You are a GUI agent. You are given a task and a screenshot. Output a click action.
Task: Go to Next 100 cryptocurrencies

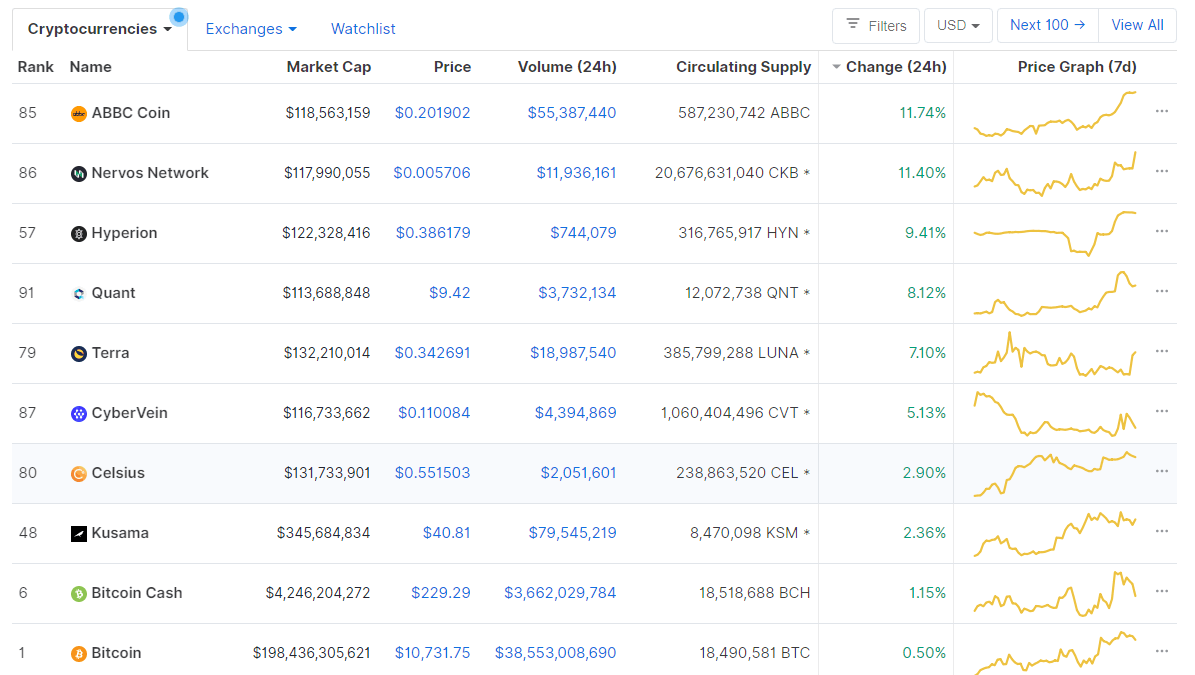1048,25
